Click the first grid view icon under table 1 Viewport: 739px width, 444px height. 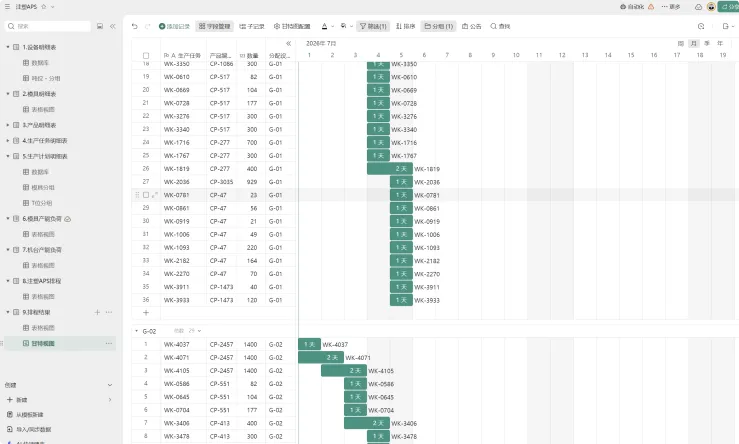pos(26,63)
